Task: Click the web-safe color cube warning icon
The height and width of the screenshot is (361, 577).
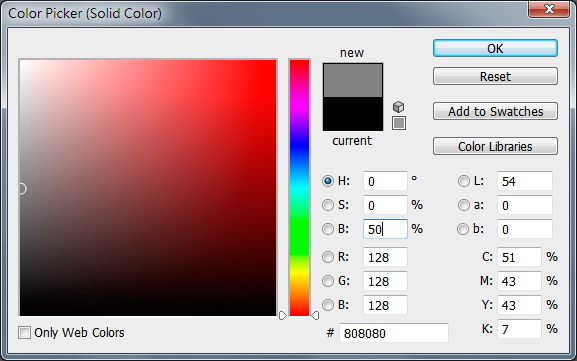Action: click(x=399, y=107)
